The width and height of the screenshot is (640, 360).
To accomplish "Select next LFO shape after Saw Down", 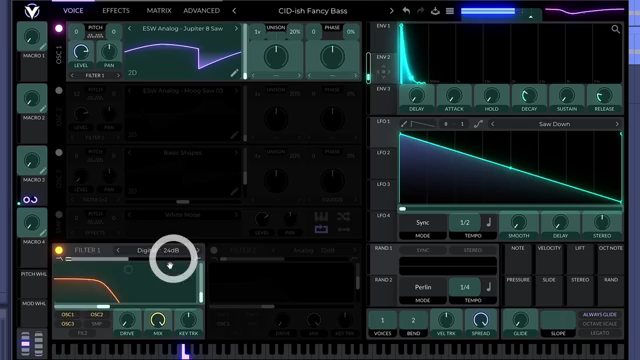I will [617, 124].
